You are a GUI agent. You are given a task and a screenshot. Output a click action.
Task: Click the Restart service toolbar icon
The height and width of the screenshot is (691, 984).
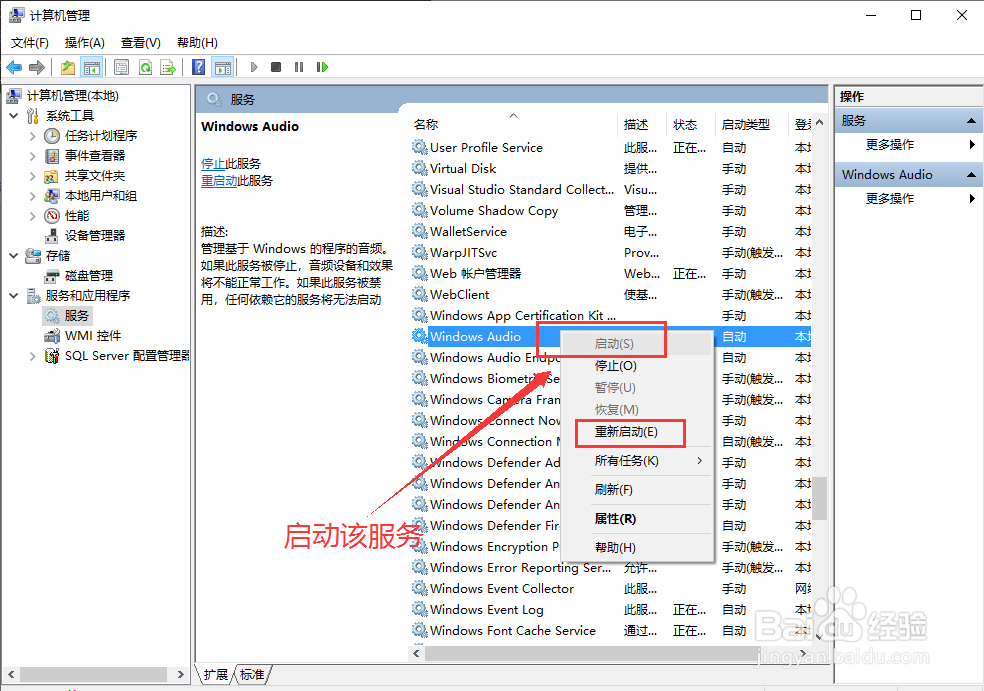pyautogui.click(x=322, y=67)
